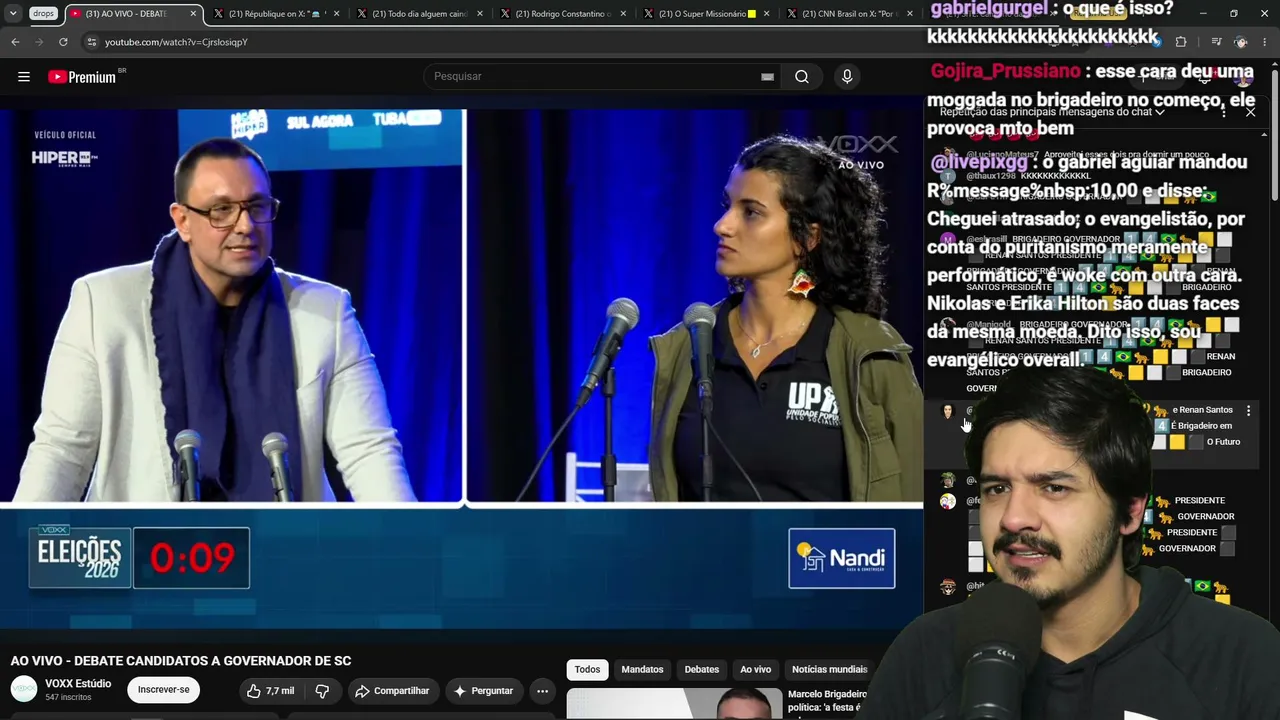Open the Chrome three-dot menu
This screenshot has height=720, width=1280.
pos(1266,42)
